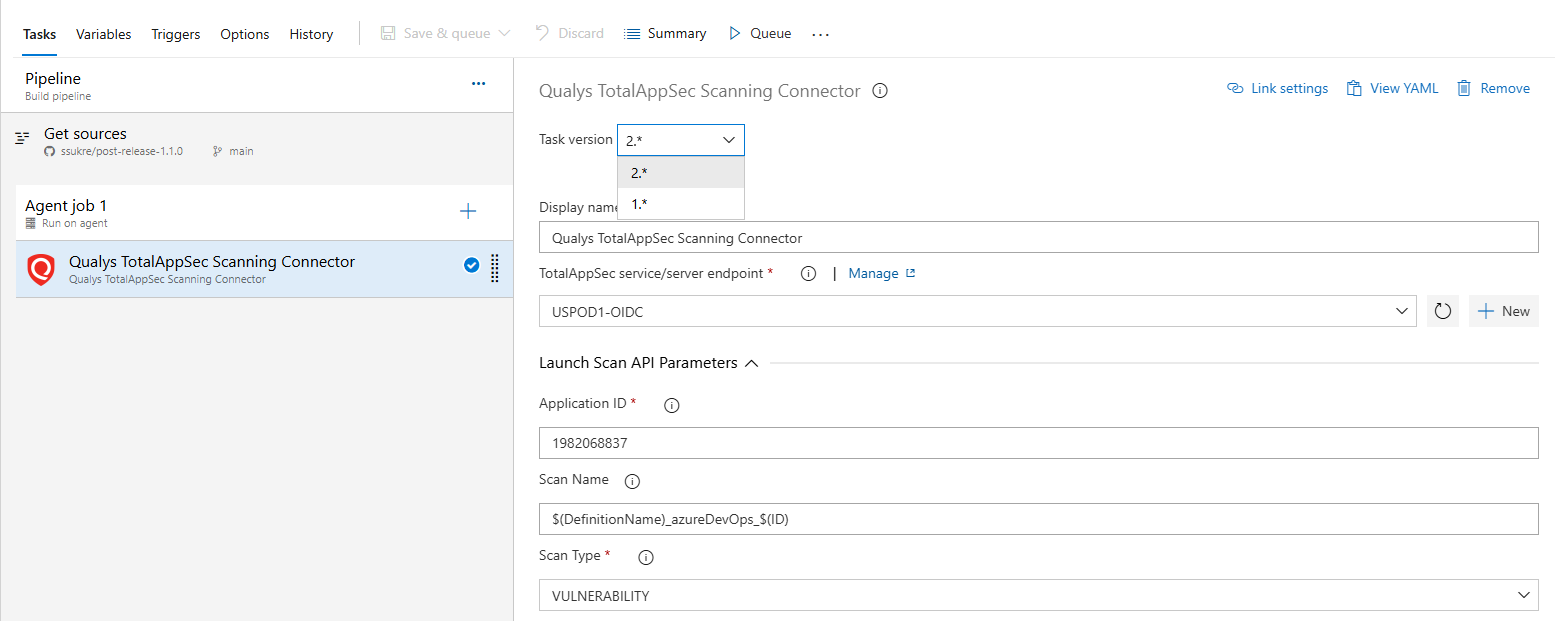Image resolution: width=1555 pixels, height=621 pixels.
Task: Choose task version 2.* from the list
Action: (x=680, y=173)
